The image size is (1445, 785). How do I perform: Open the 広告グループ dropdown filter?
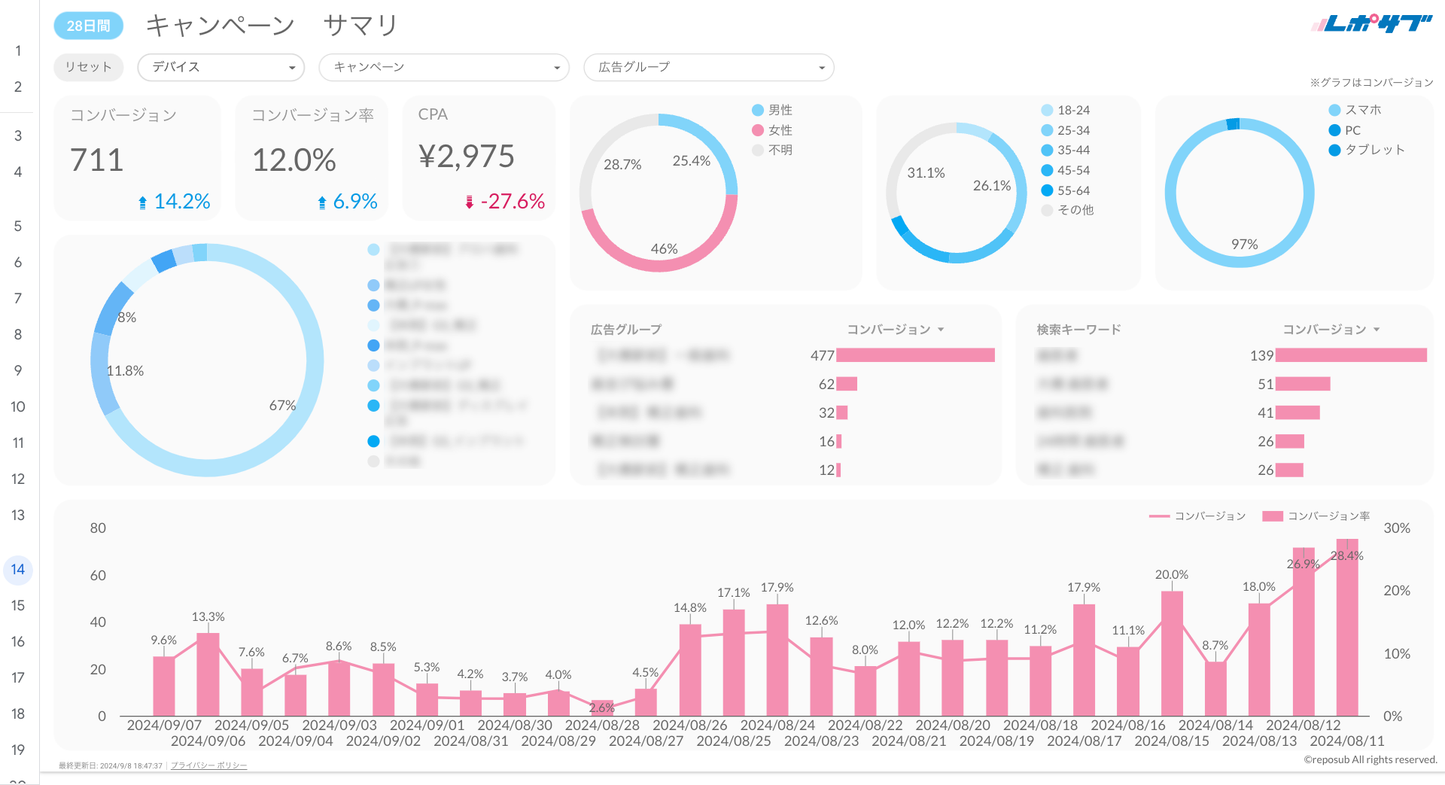[708, 67]
